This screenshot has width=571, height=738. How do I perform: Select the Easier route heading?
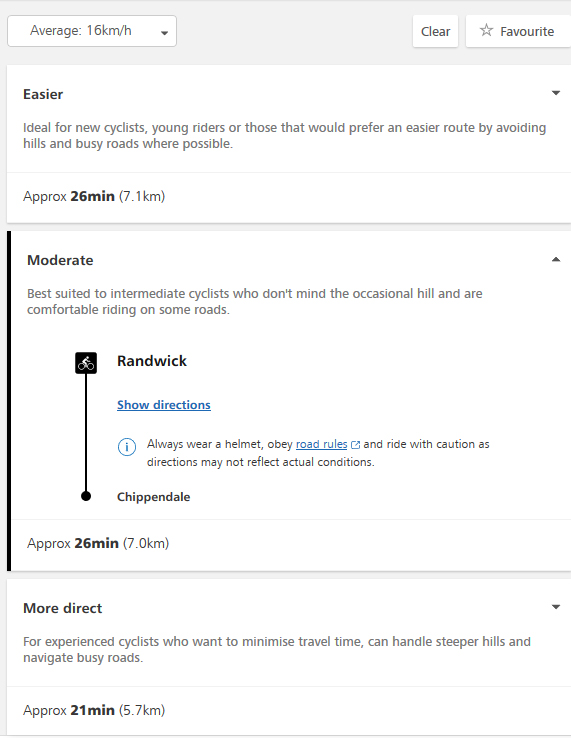(x=43, y=94)
